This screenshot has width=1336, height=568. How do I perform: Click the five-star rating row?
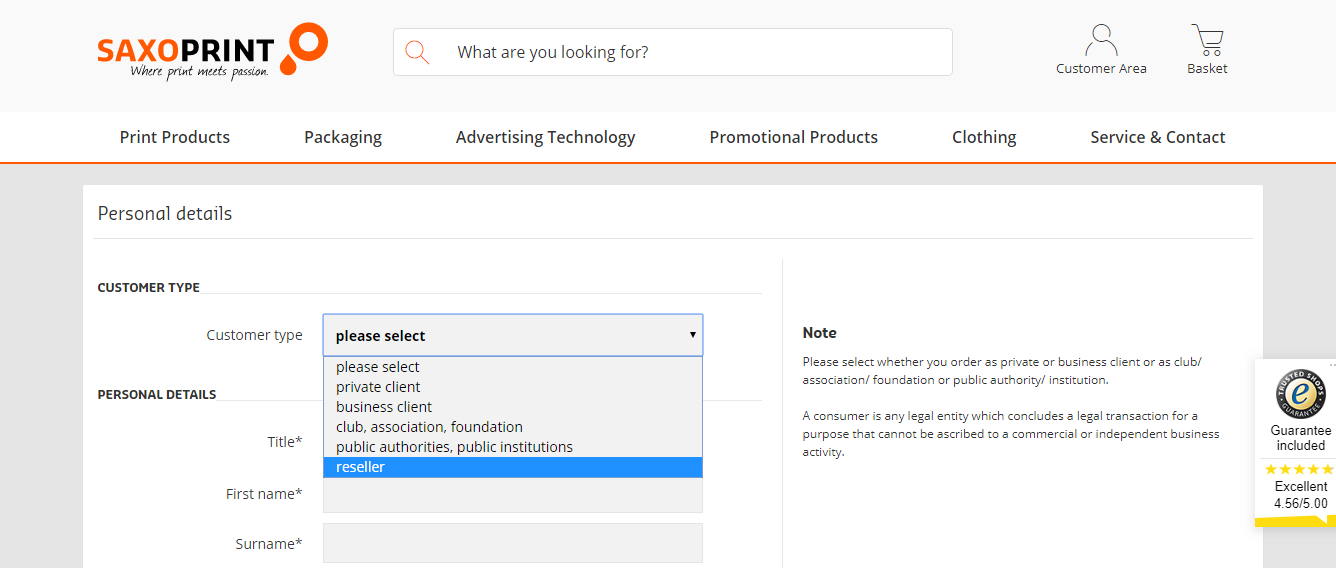(1299, 469)
